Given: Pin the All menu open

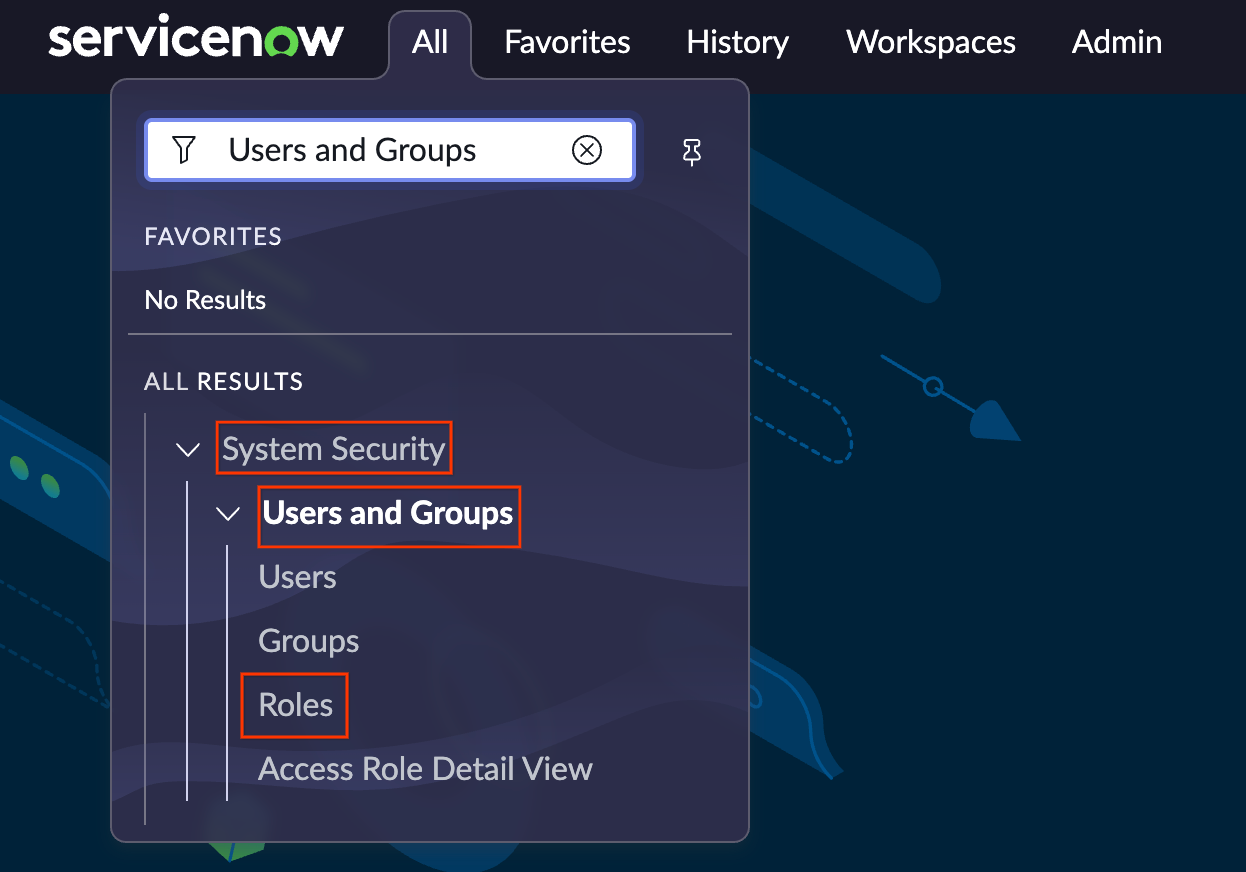Looking at the screenshot, I should coord(691,152).
